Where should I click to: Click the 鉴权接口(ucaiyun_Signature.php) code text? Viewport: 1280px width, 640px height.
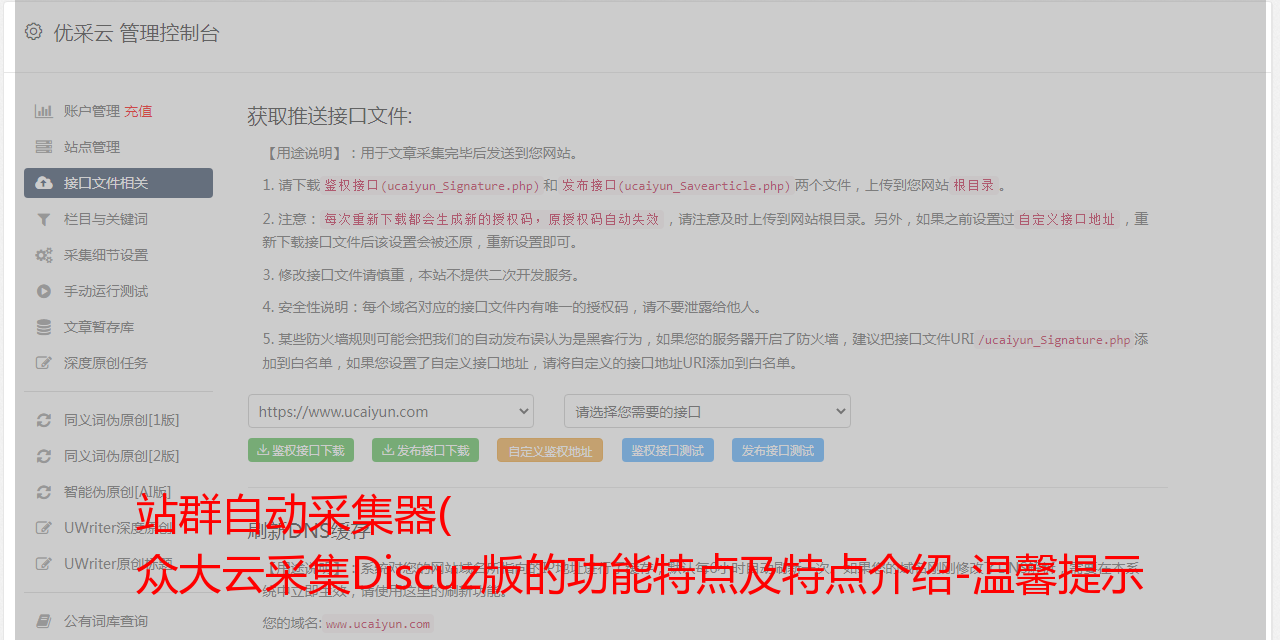(431, 185)
